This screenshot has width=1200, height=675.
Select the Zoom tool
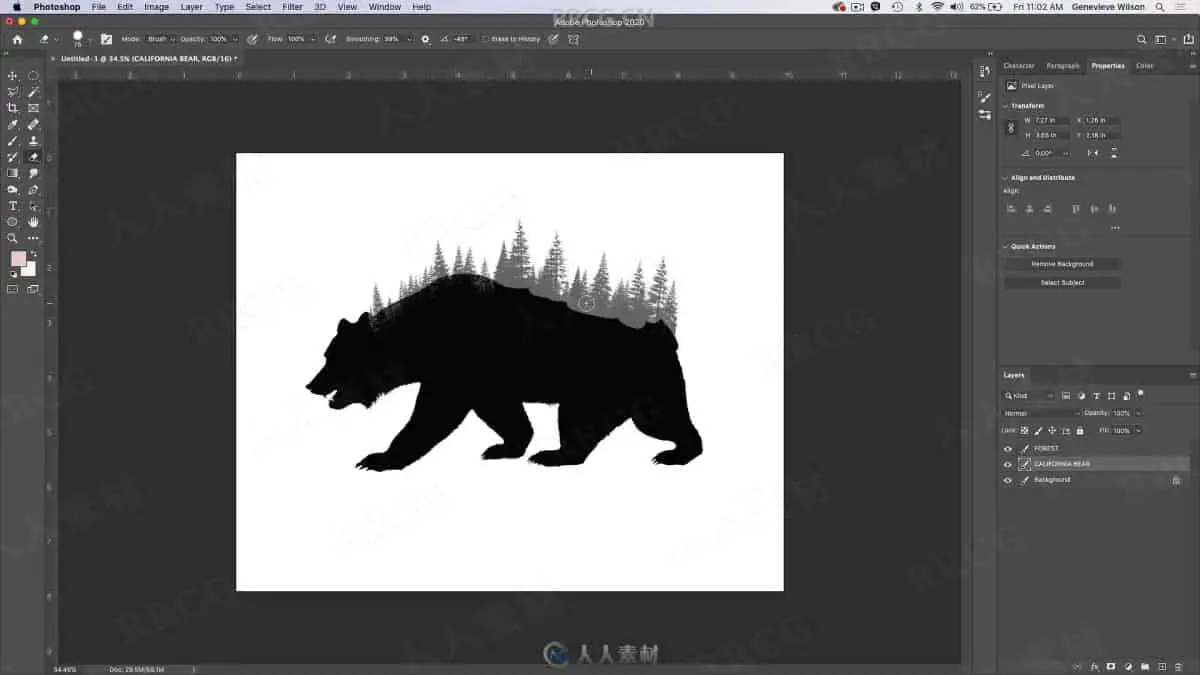13,238
